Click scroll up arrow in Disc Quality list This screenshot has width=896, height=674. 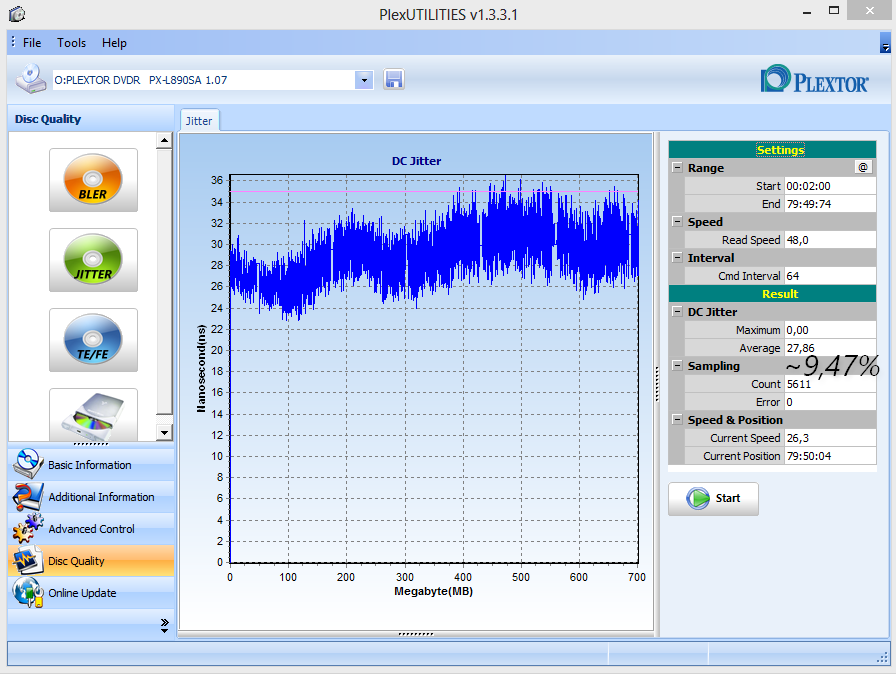click(164, 140)
